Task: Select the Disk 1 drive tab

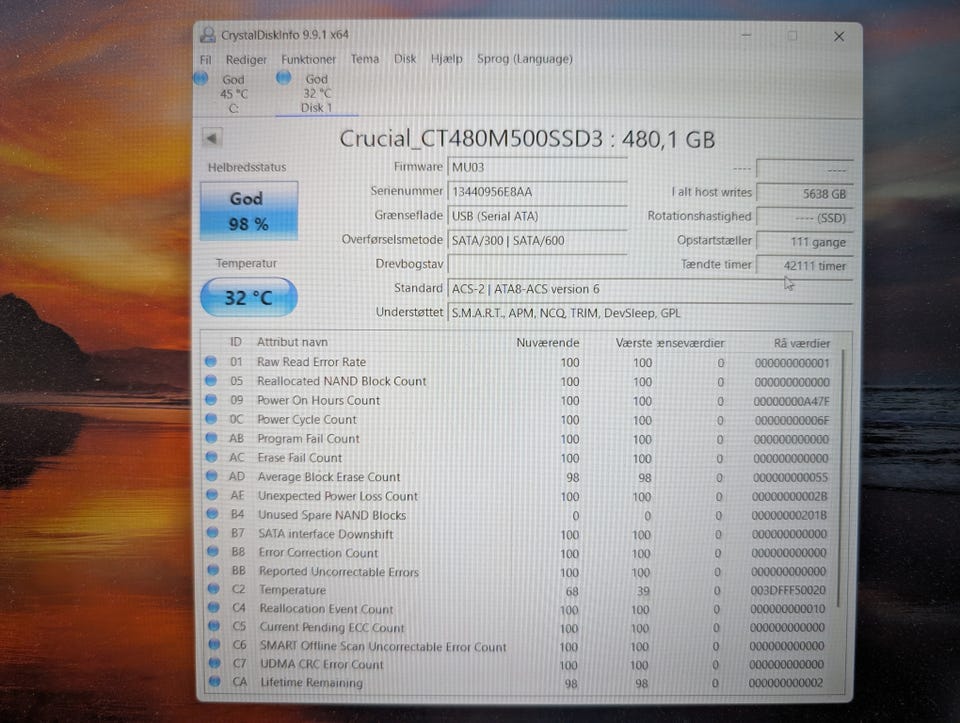Action: coord(317,94)
